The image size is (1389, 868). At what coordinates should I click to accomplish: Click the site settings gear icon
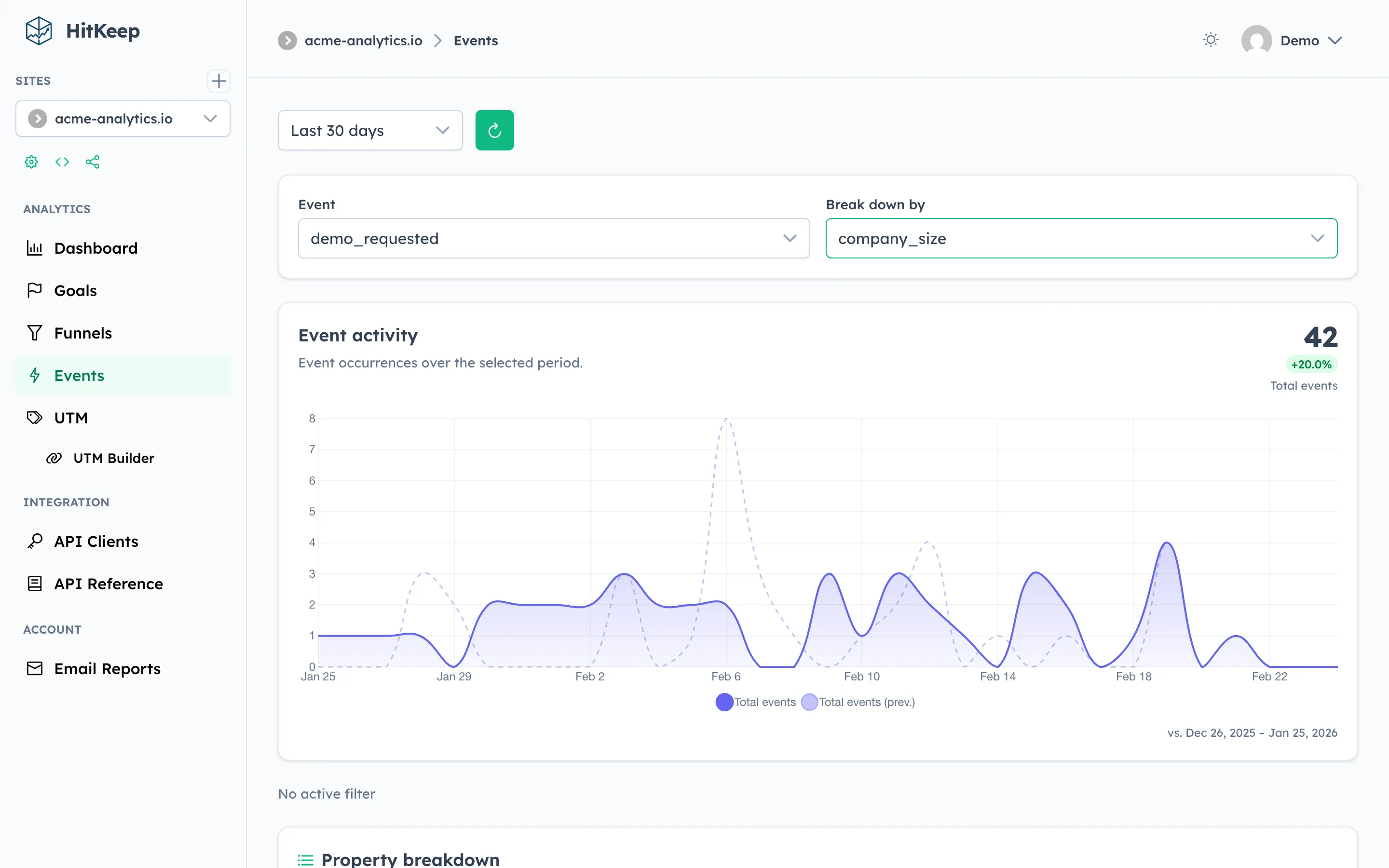click(31, 162)
